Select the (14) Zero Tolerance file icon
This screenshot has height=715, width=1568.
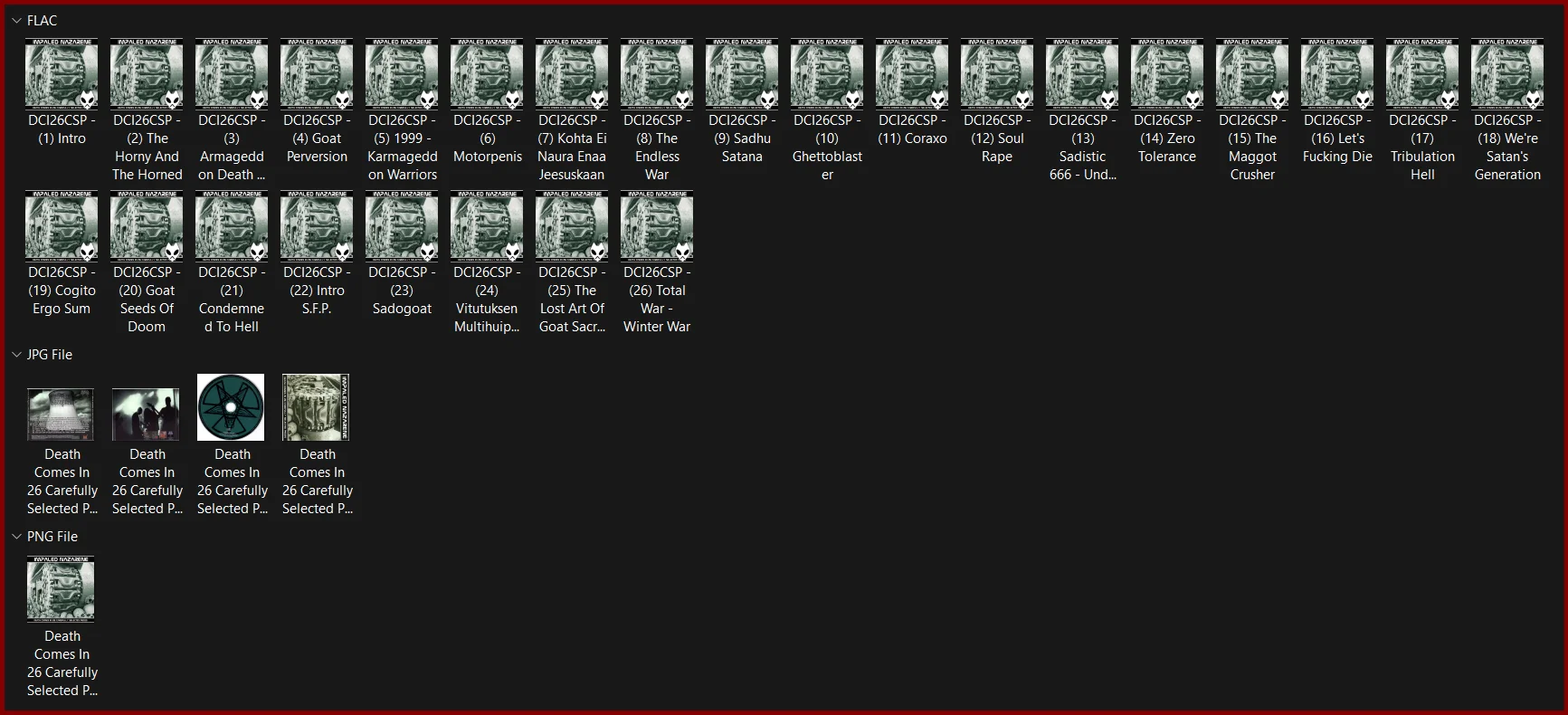1167,73
